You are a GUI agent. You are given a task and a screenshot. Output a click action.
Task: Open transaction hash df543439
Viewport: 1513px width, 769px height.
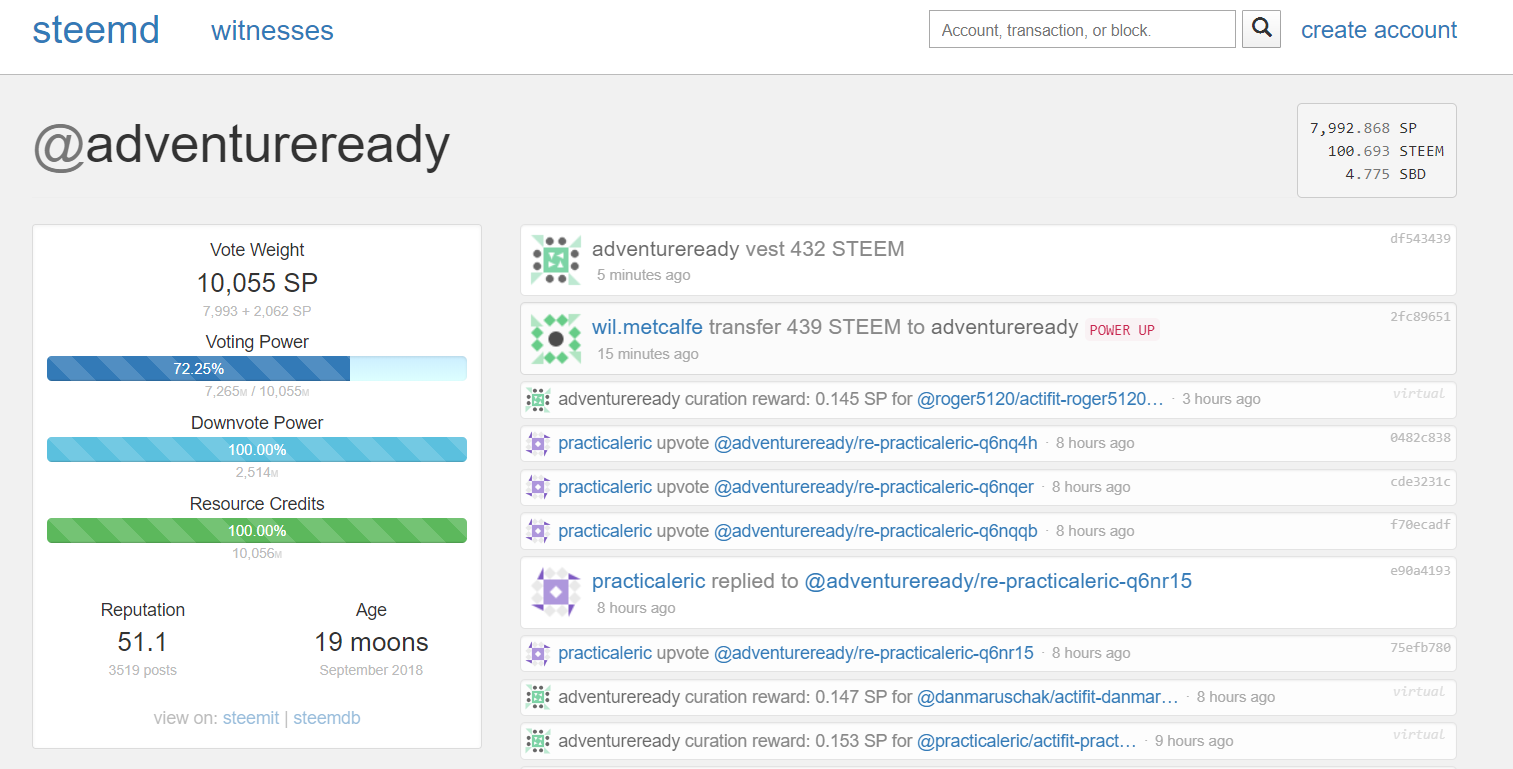1419,239
